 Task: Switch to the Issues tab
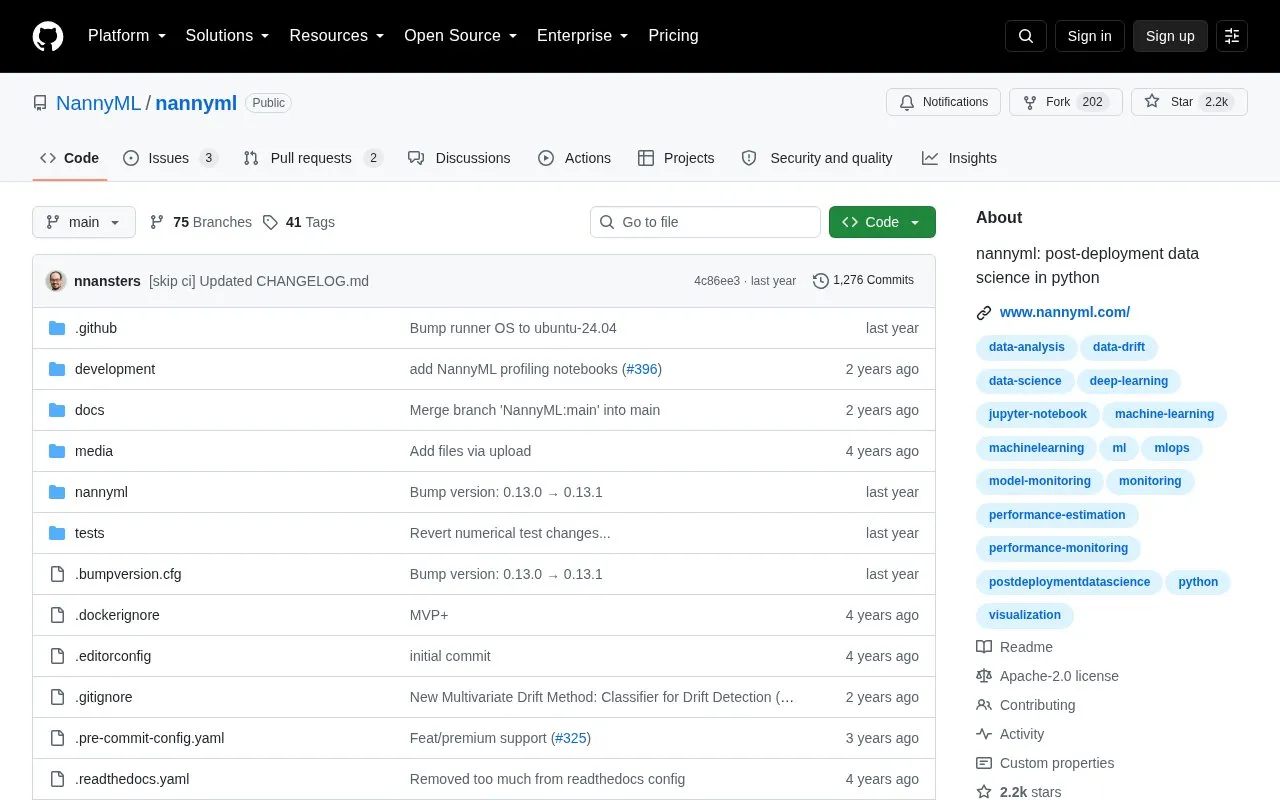(x=170, y=158)
